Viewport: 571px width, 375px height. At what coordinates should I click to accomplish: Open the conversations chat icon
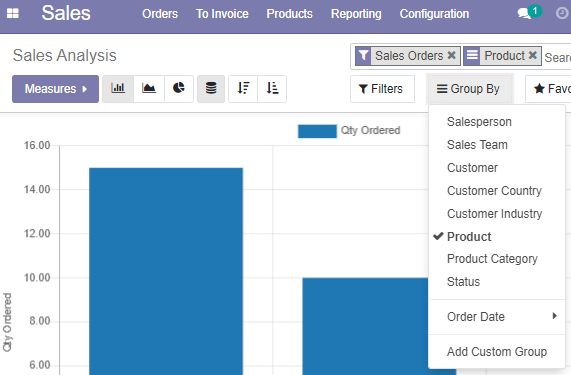[524, 13]
